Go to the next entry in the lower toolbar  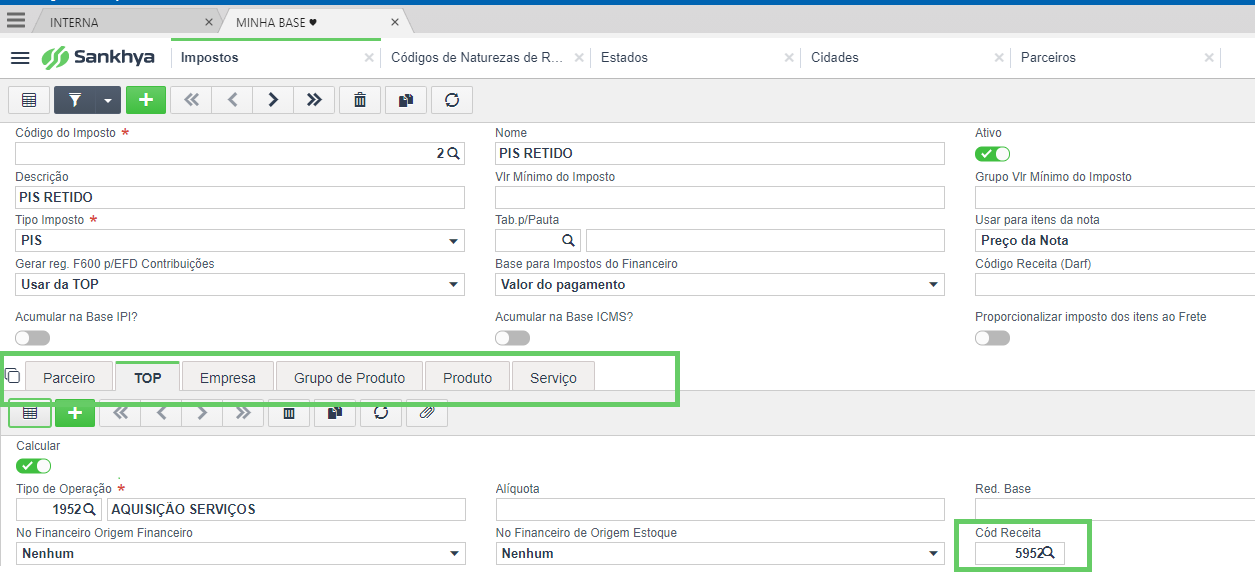pyautogui.click(x=202, y=412)
